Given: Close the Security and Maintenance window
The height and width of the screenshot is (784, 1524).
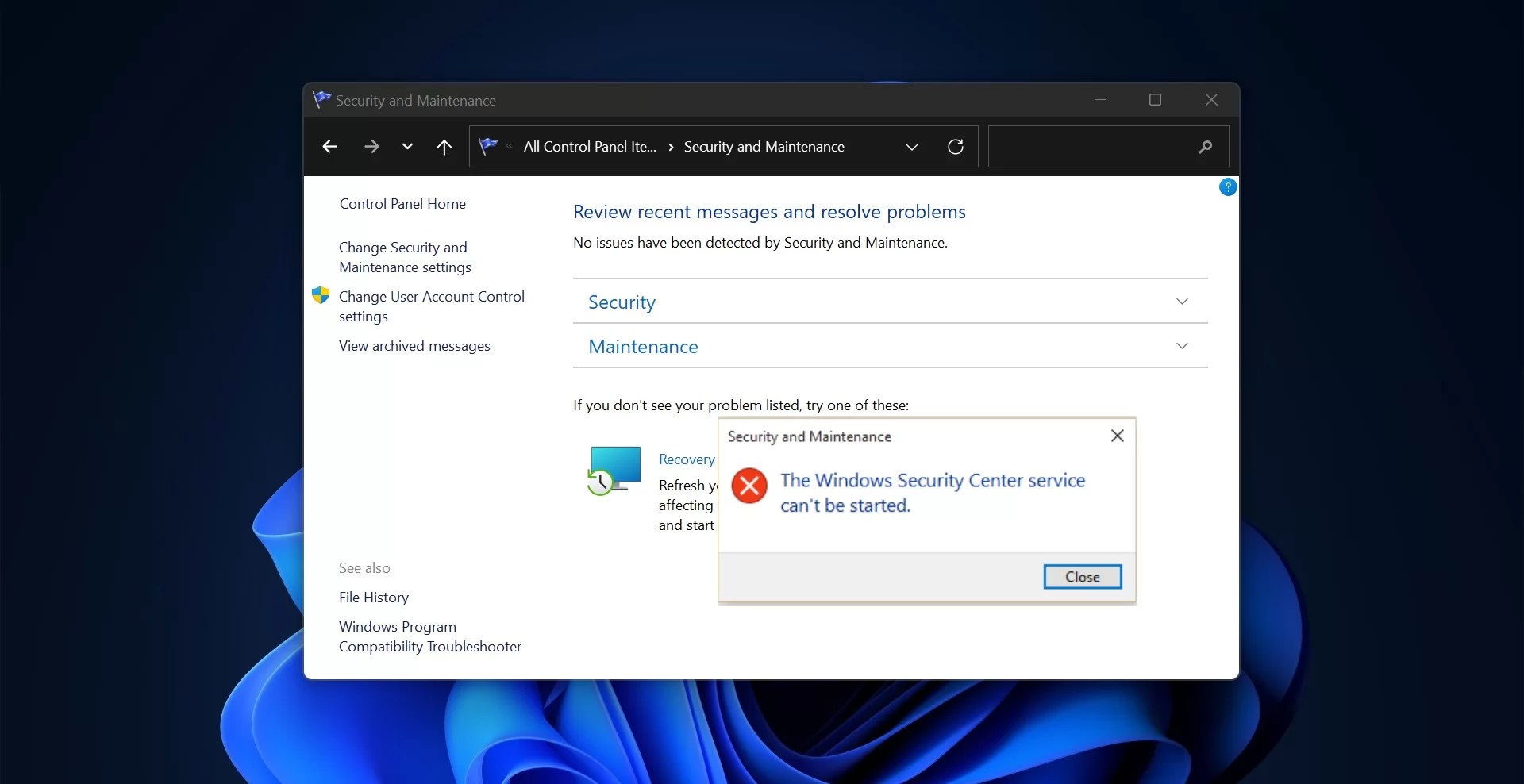Looking at the screenshot, I should coord(1211,100).
